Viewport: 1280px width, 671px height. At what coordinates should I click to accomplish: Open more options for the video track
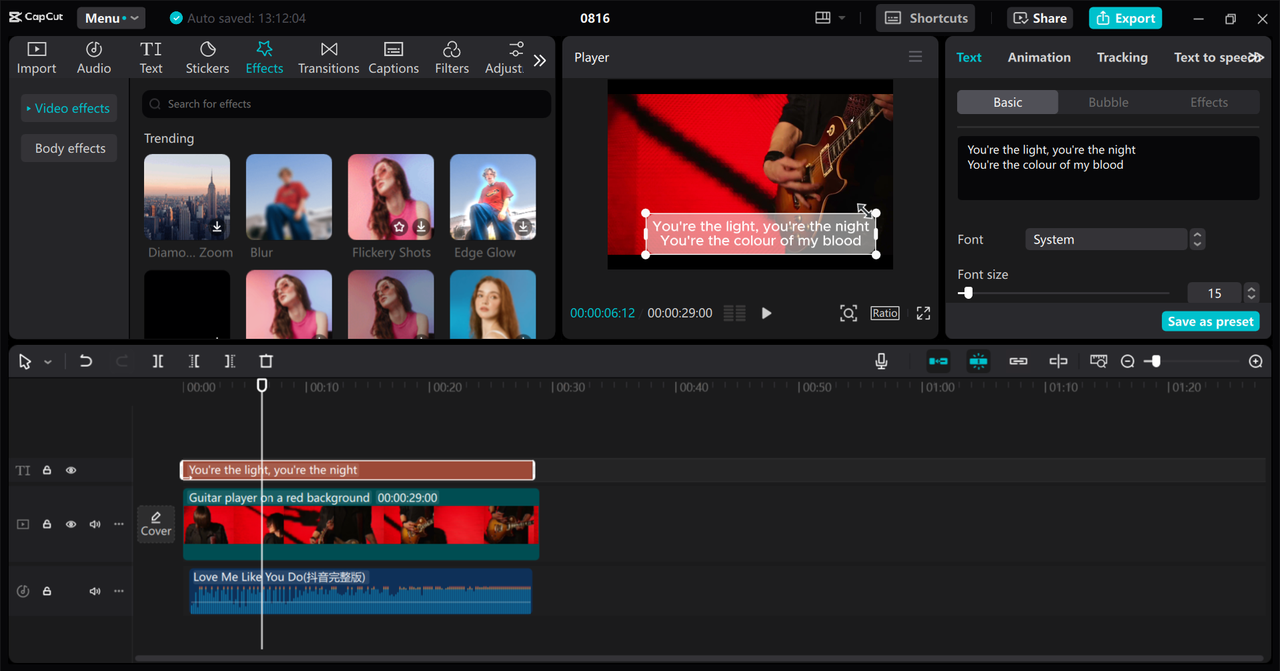click(119, 524)
